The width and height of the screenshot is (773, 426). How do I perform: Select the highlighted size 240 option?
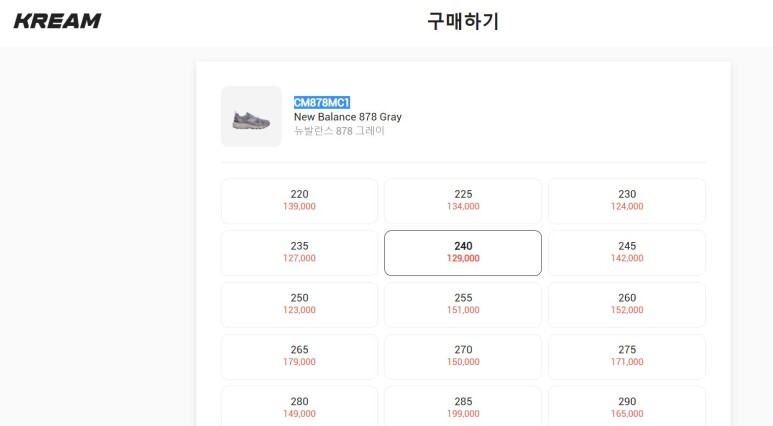[x=463, y=253]
